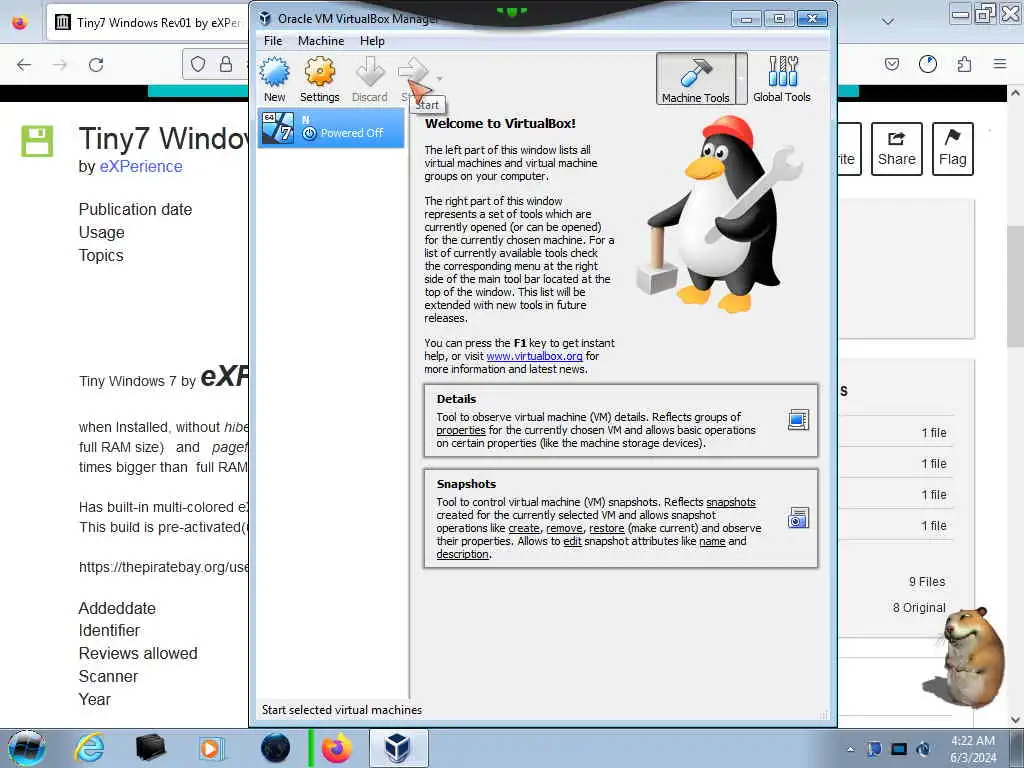Select the Machine Tools button
Screen dimensions: 1024x768
point(696,79)
